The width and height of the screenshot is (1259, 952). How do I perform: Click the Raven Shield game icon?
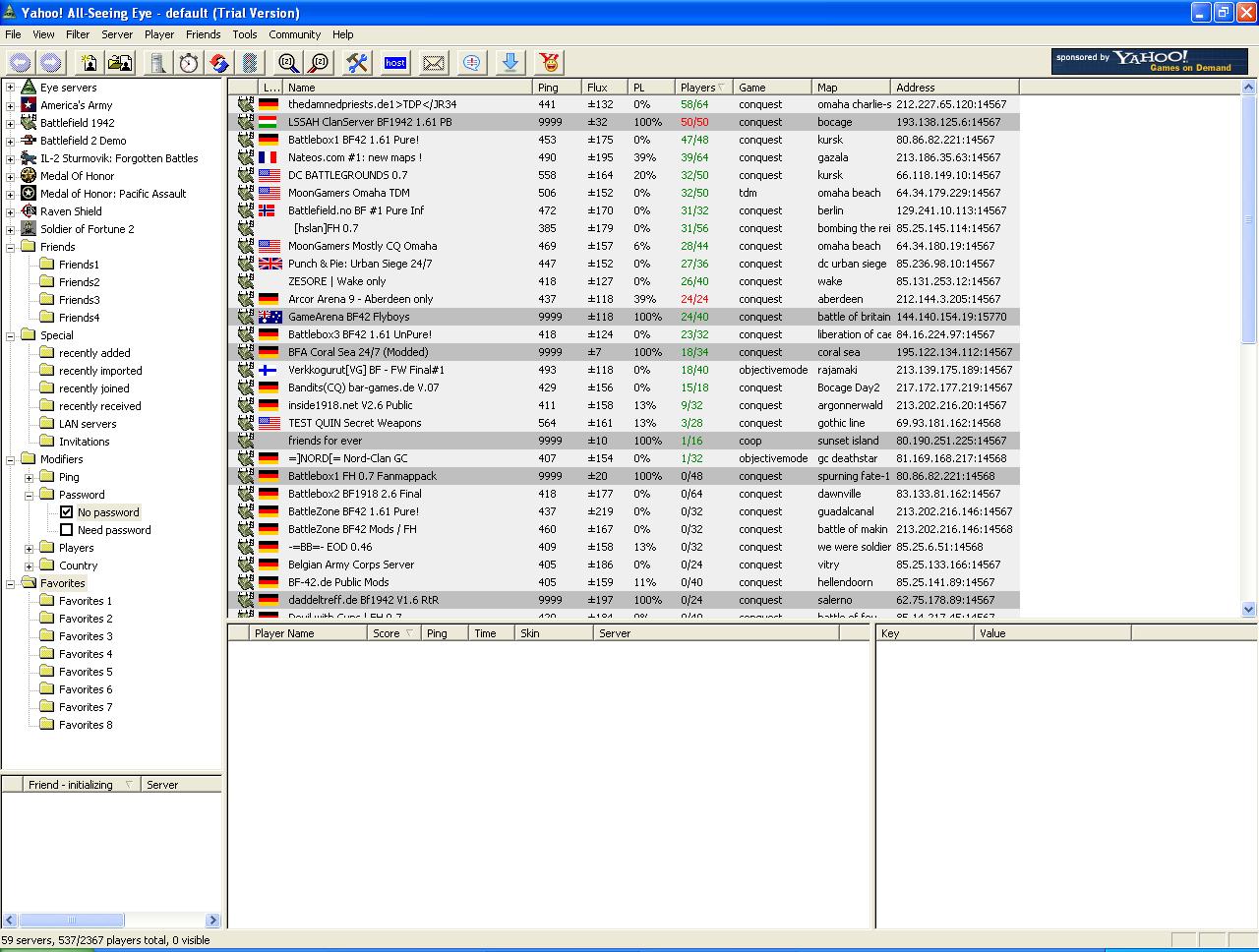point(29,211)
